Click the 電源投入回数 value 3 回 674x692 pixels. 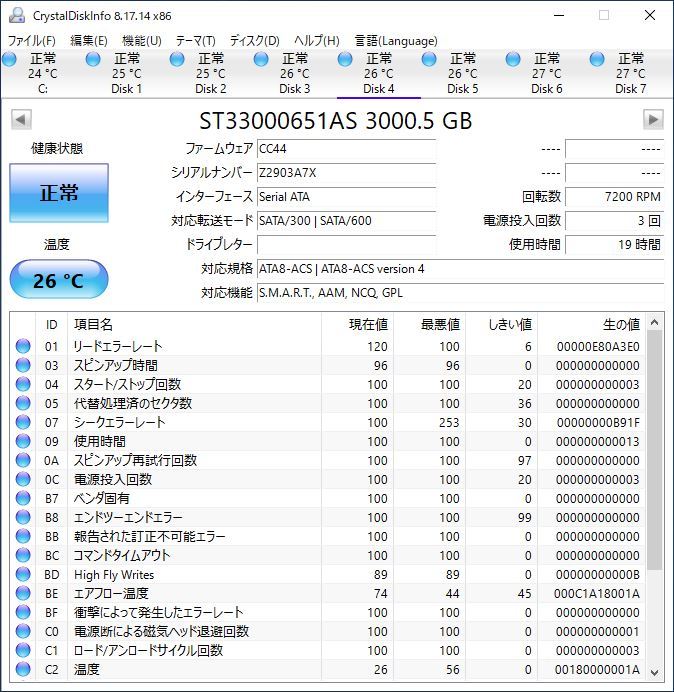(x=614, y=220)
